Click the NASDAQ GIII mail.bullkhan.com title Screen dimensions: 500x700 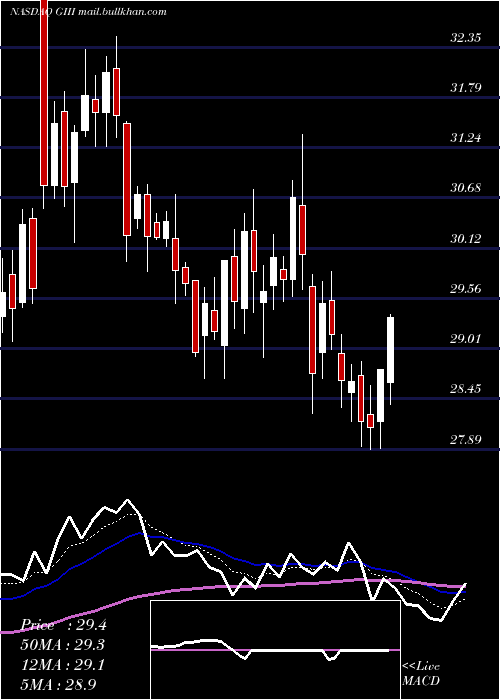click(x=88, y=12)
